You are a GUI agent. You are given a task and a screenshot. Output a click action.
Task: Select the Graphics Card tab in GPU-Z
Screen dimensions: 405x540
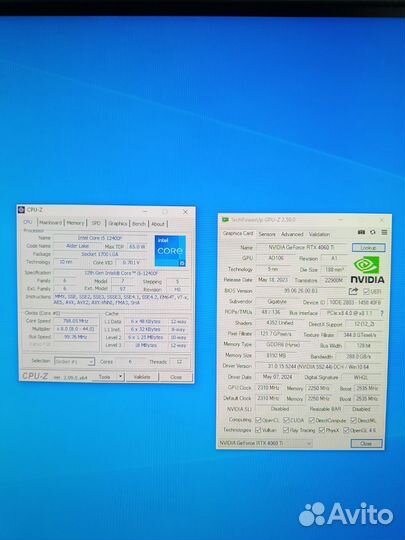pos(238,233)
